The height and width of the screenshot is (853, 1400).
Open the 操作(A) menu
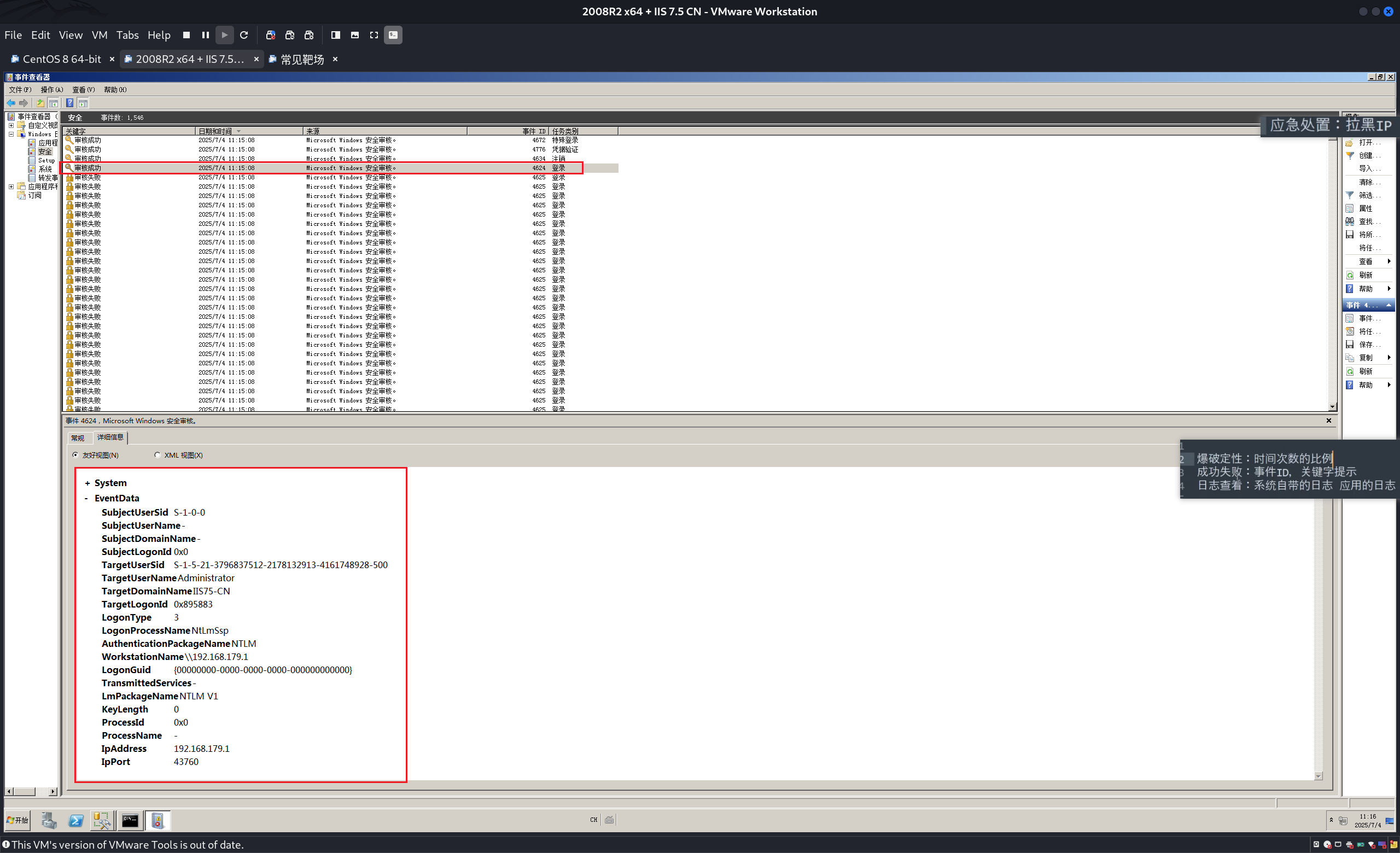coord(52,90)
